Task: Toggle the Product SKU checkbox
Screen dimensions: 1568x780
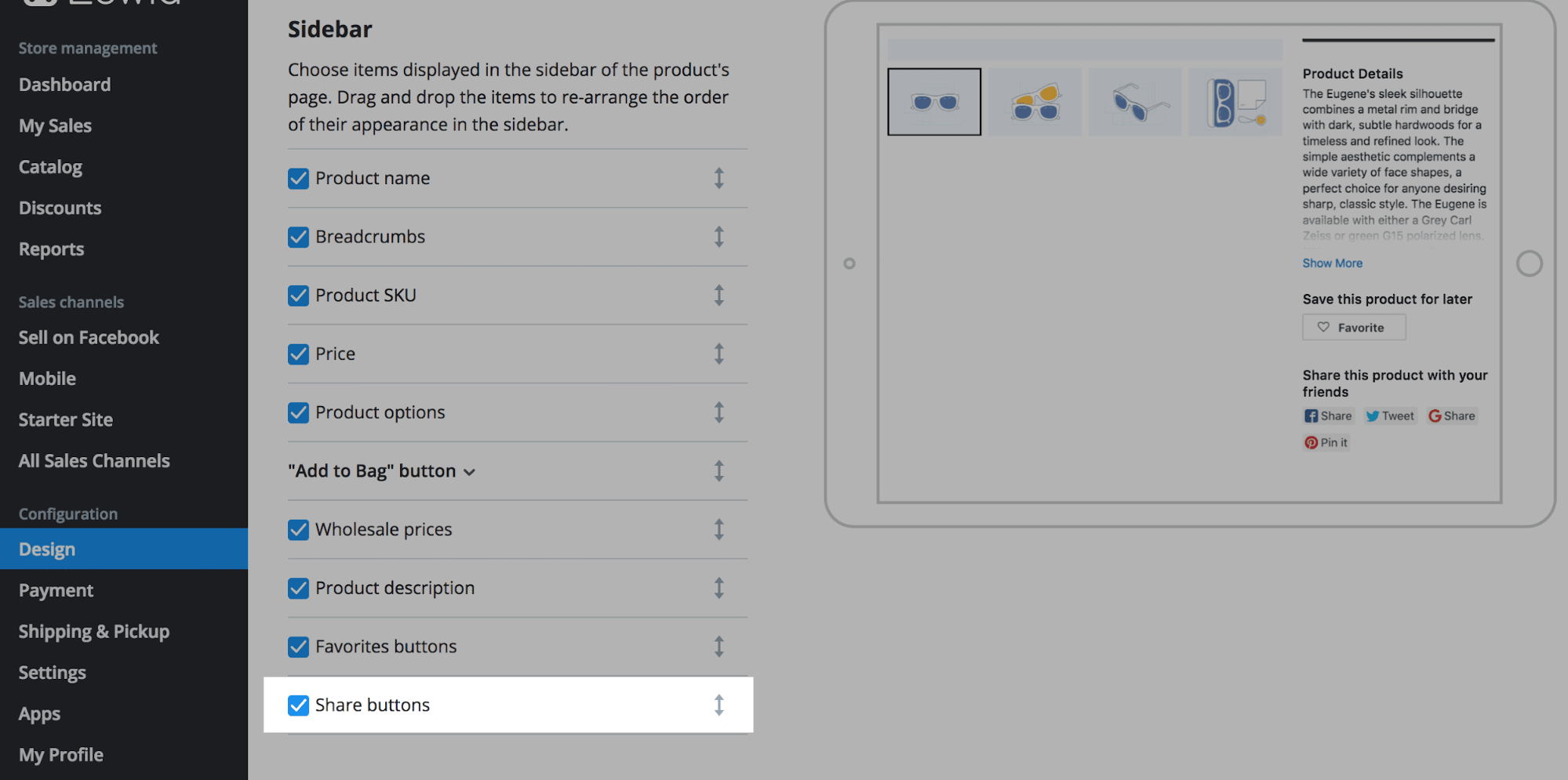Action: coord(298,296)
